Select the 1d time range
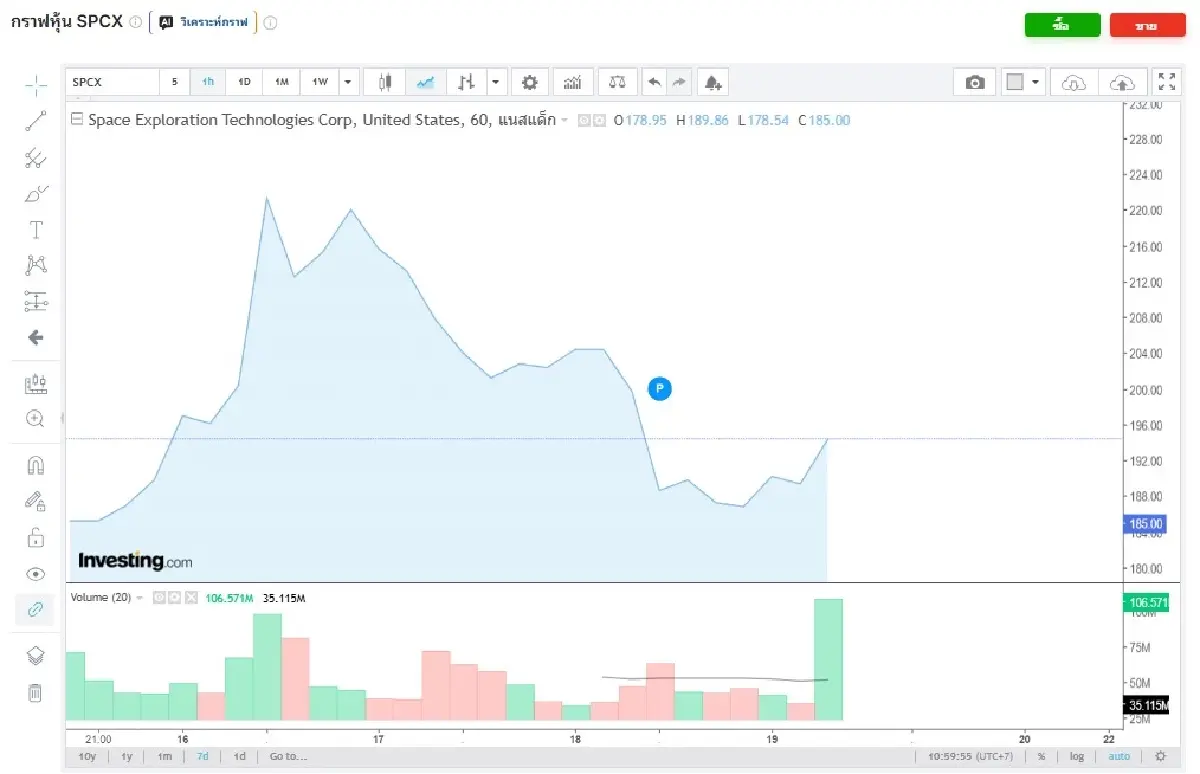The image size is (1200, 774). [x=240, y=757]
